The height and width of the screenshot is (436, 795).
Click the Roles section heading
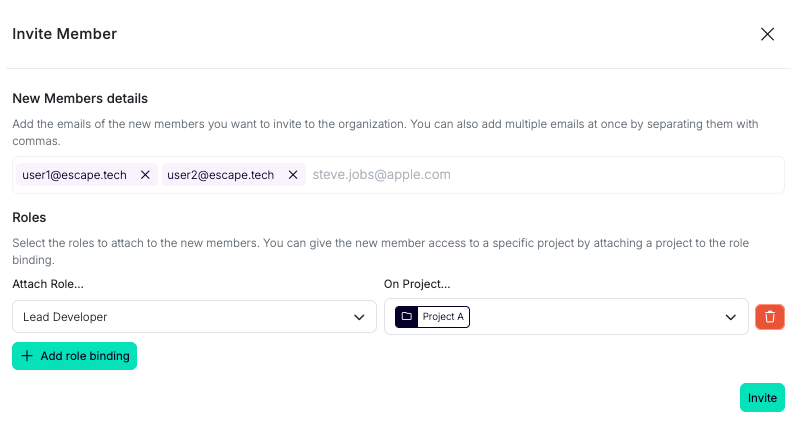click(x=29, y=217)
